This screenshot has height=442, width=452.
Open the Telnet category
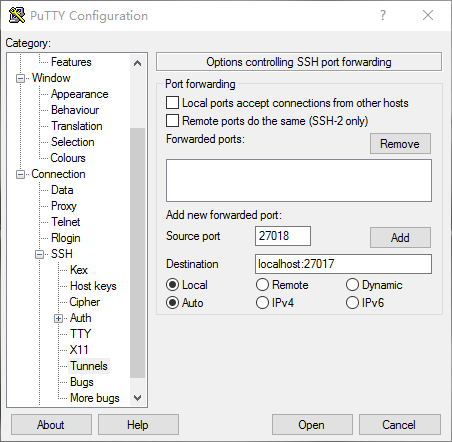coord(65,222)
